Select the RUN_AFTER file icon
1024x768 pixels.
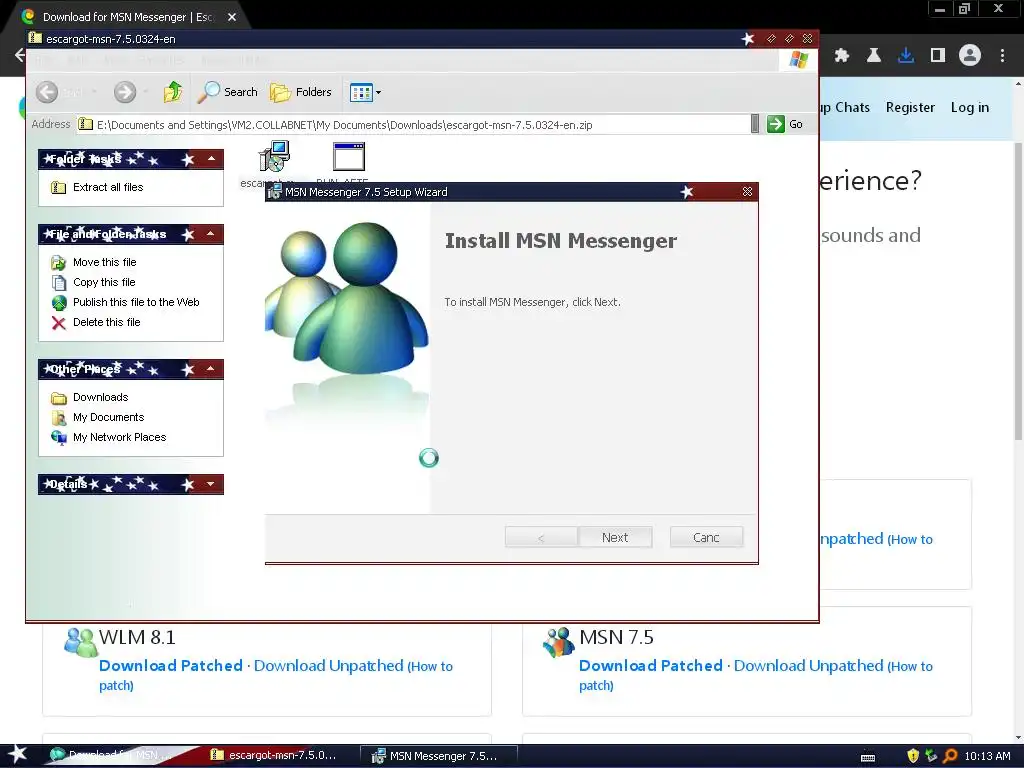click(x=349, y=157)
